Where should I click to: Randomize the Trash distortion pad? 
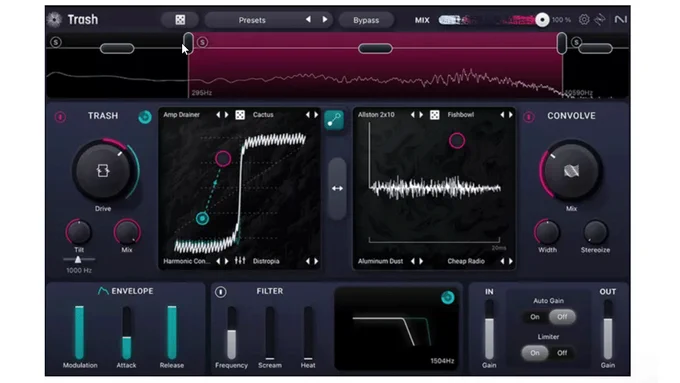point(240,115)
